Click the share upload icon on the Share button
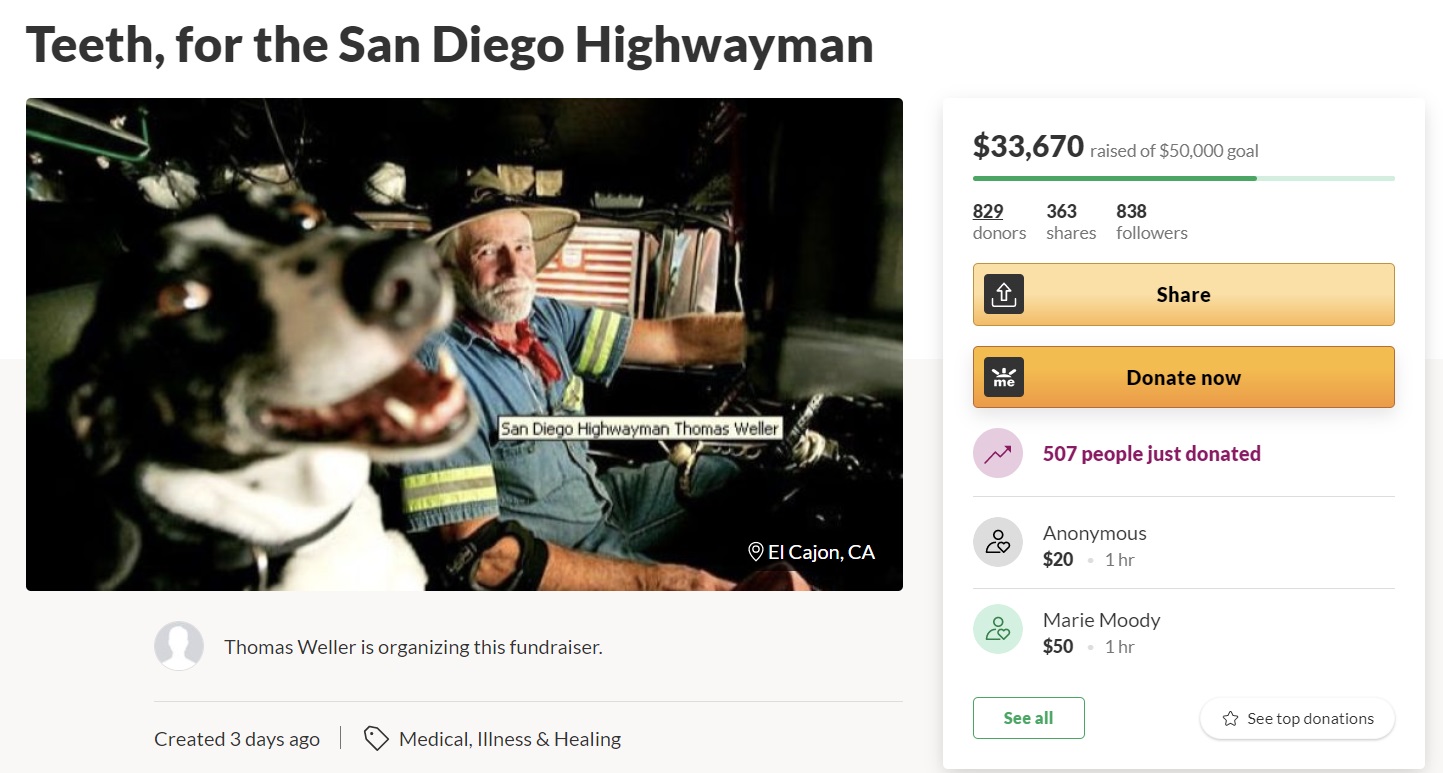 point(1004,294)
